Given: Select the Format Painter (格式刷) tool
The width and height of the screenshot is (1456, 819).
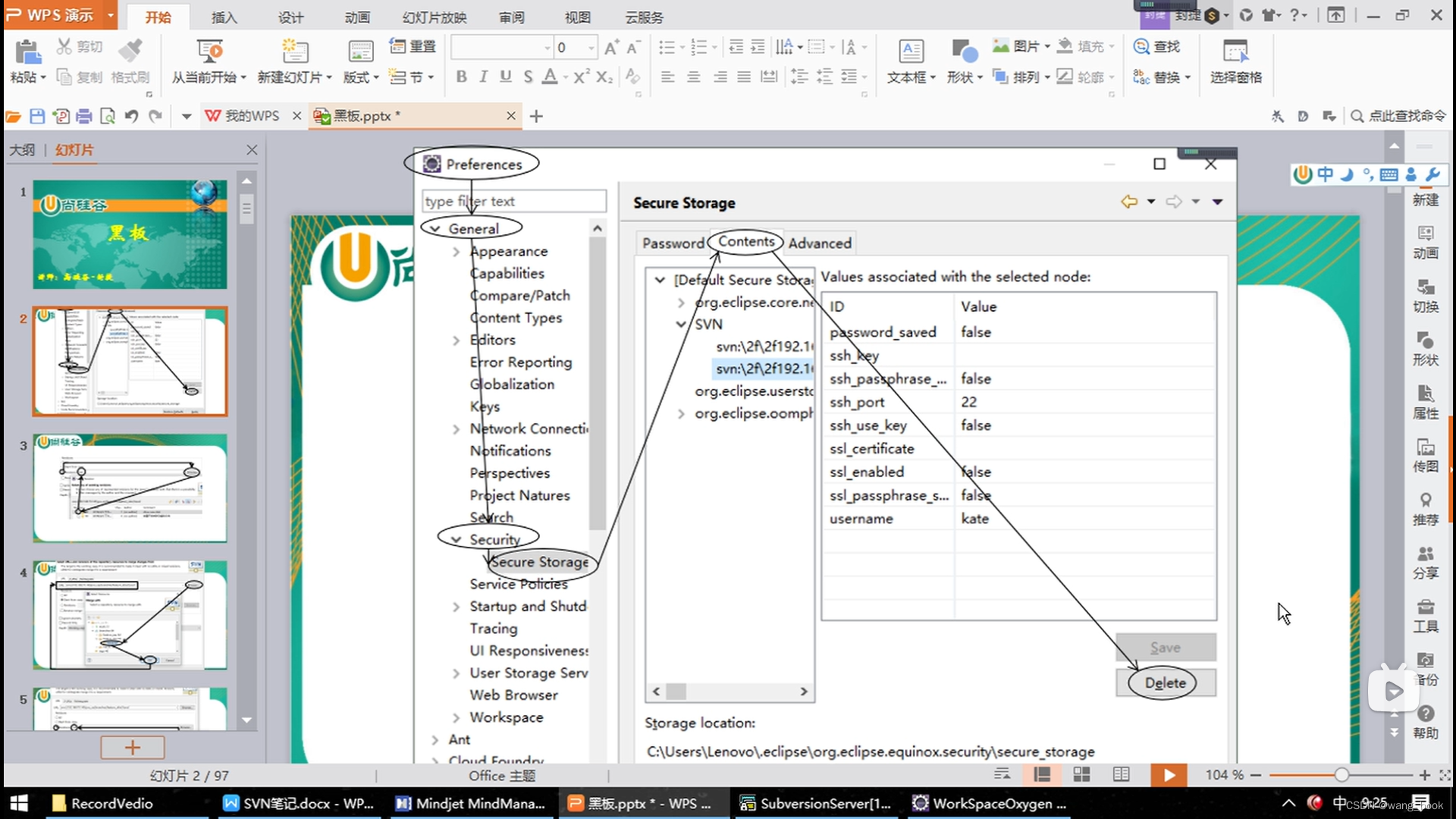Looking at the screenshot, I should coord(130,61).
